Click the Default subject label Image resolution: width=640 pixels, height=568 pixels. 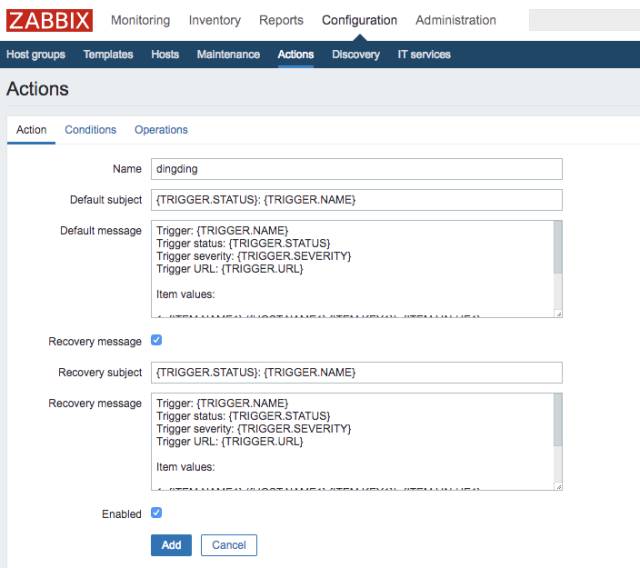[106, 200]
